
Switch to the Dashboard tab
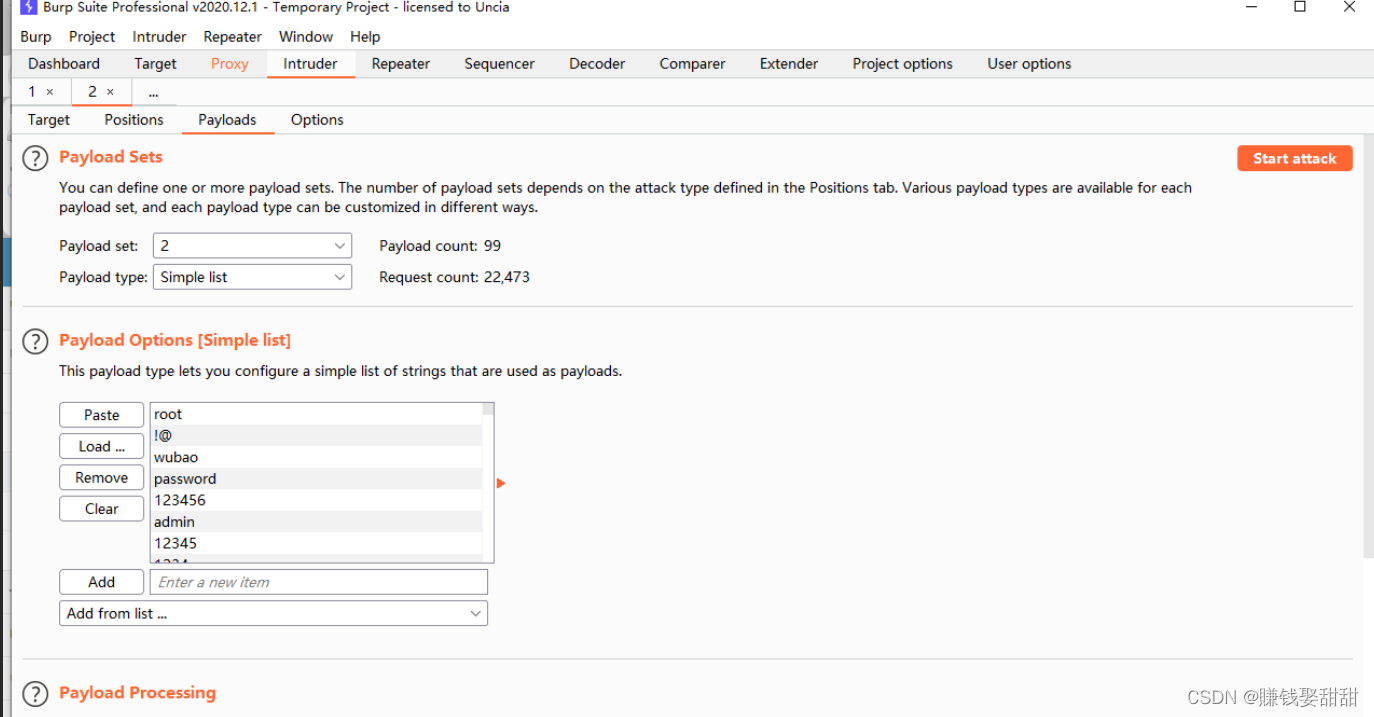(64, 64)
